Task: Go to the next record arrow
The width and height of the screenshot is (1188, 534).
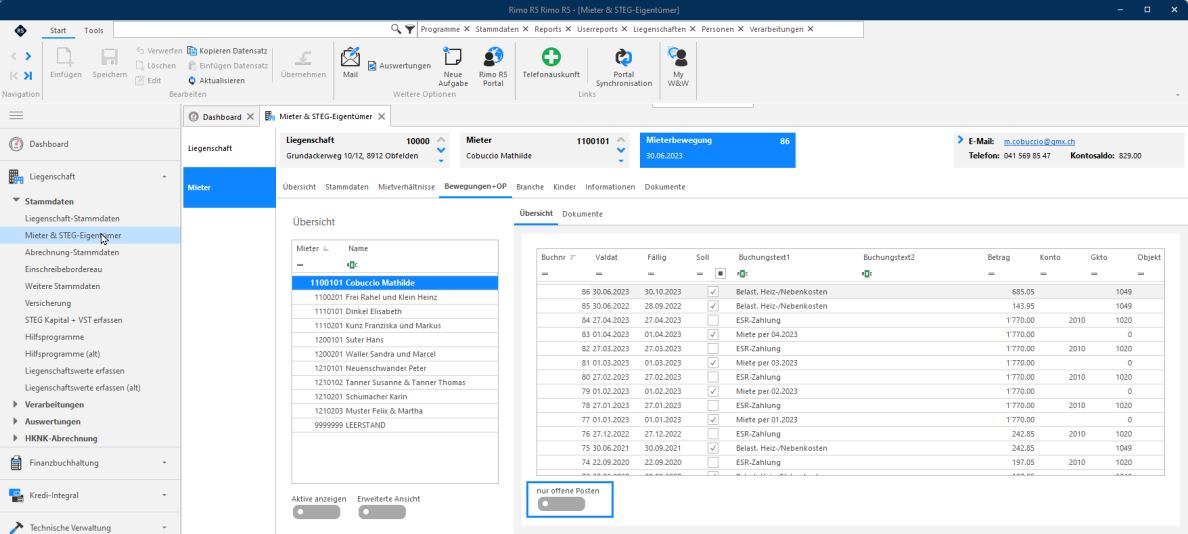Action: [x=28, y=56]
